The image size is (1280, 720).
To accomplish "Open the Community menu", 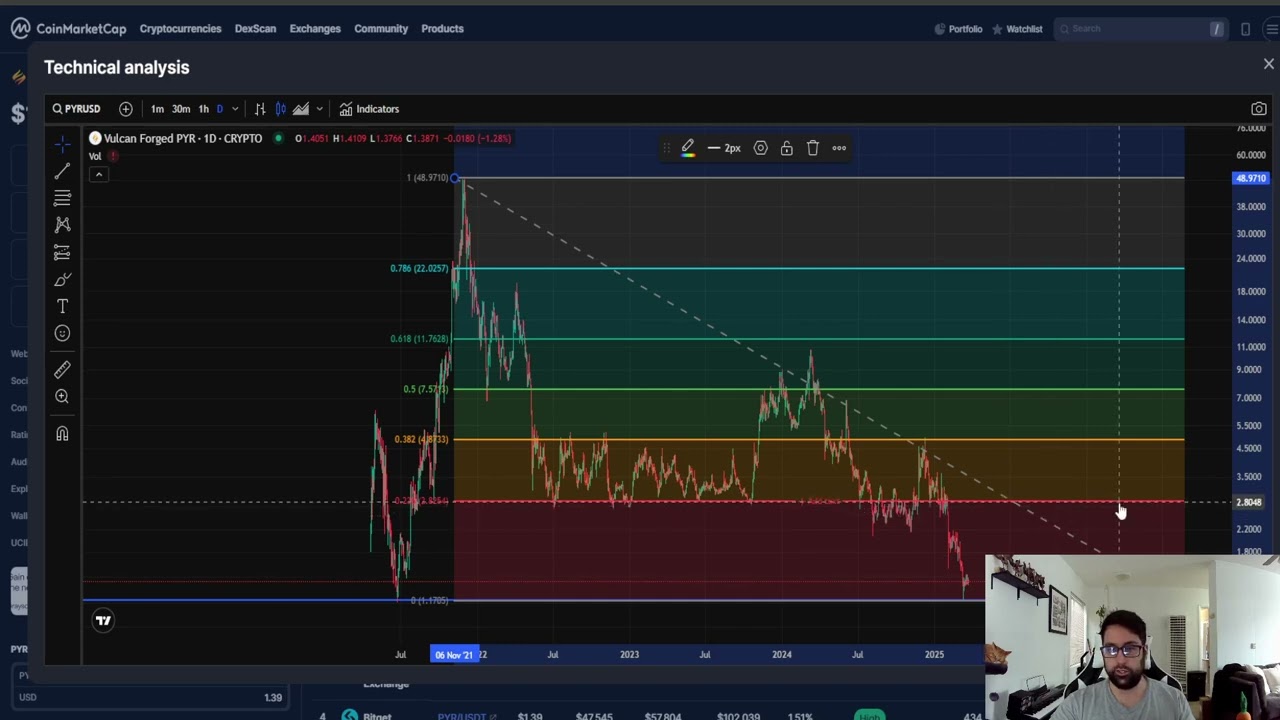I will (381, 29).
